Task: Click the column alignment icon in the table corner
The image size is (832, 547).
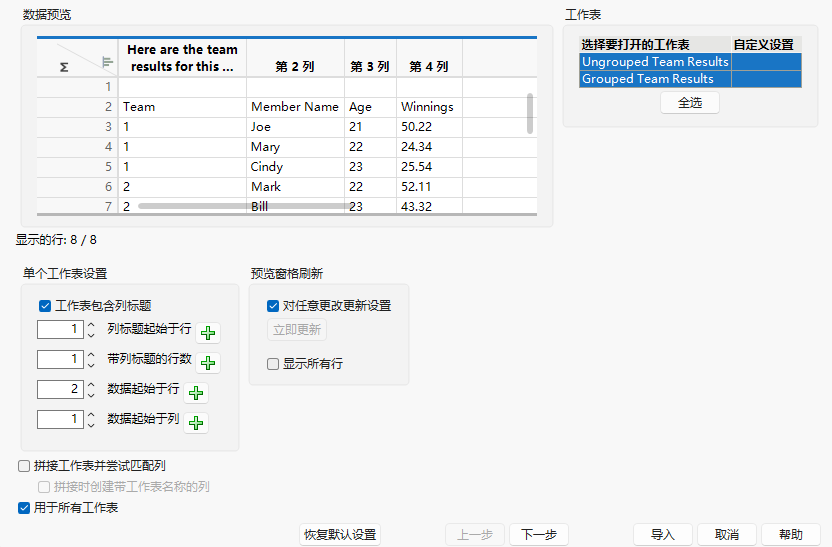Action: [107, 63]
